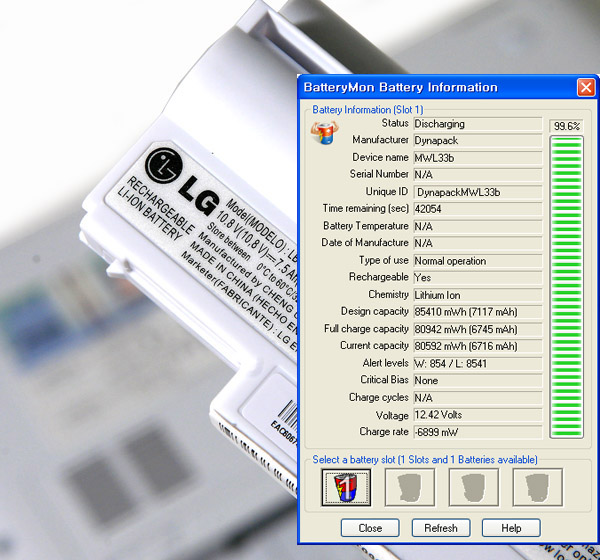
Task: Click the Full charge capacity value 80942 mWh
Action: [x=478, y=329]
